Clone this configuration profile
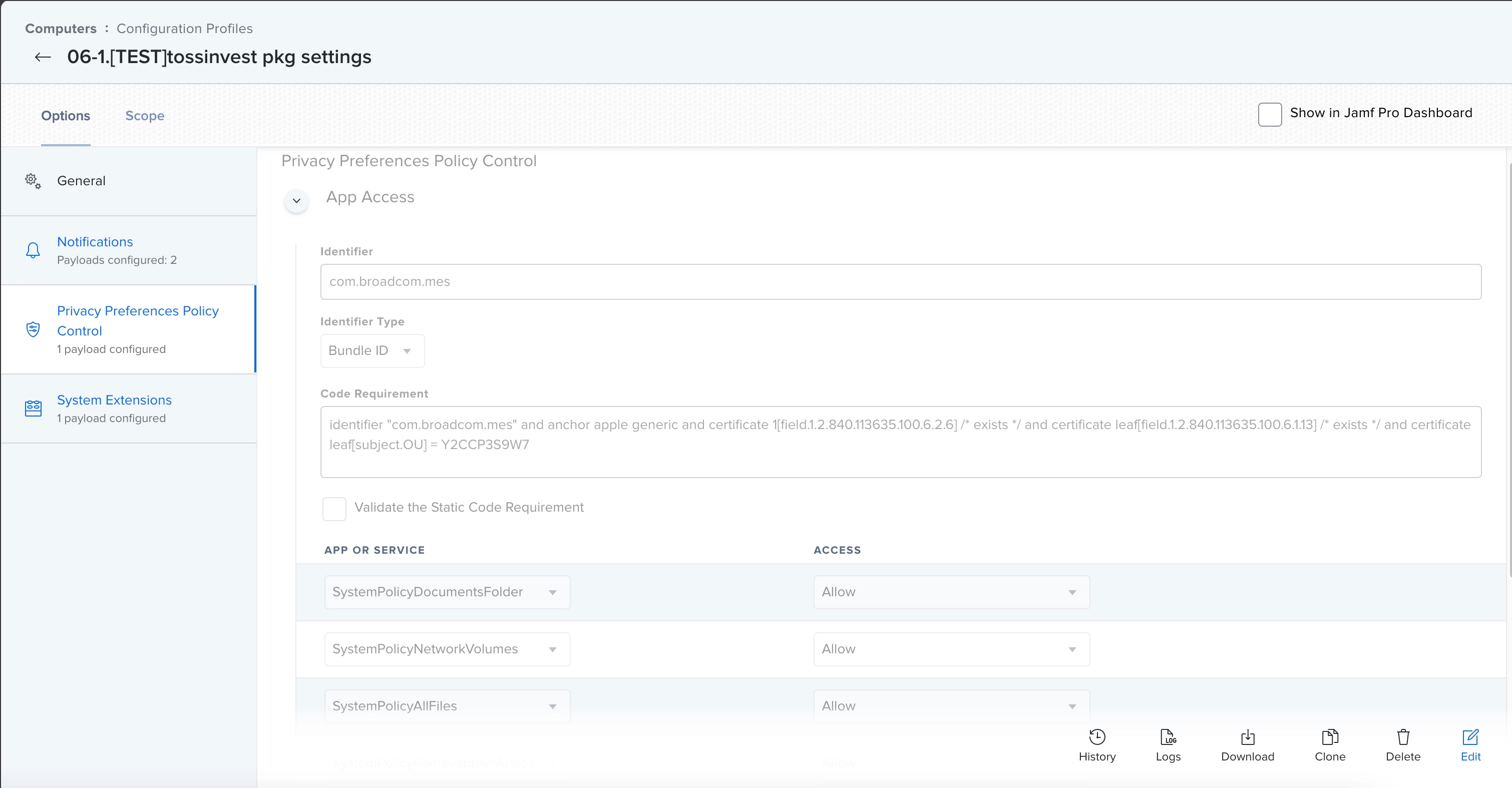Screen dimensions: 1512x788 [1329, 745]
